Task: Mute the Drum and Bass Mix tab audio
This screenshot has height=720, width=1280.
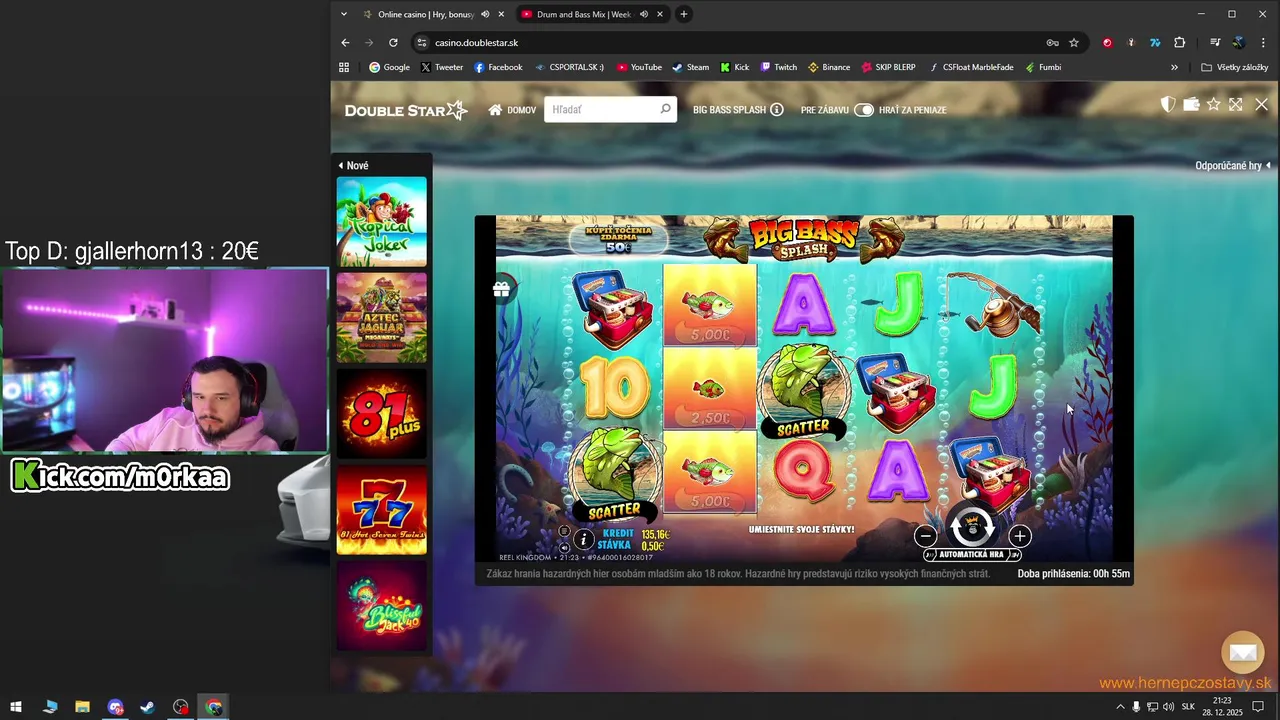Action: pos(644,14)
